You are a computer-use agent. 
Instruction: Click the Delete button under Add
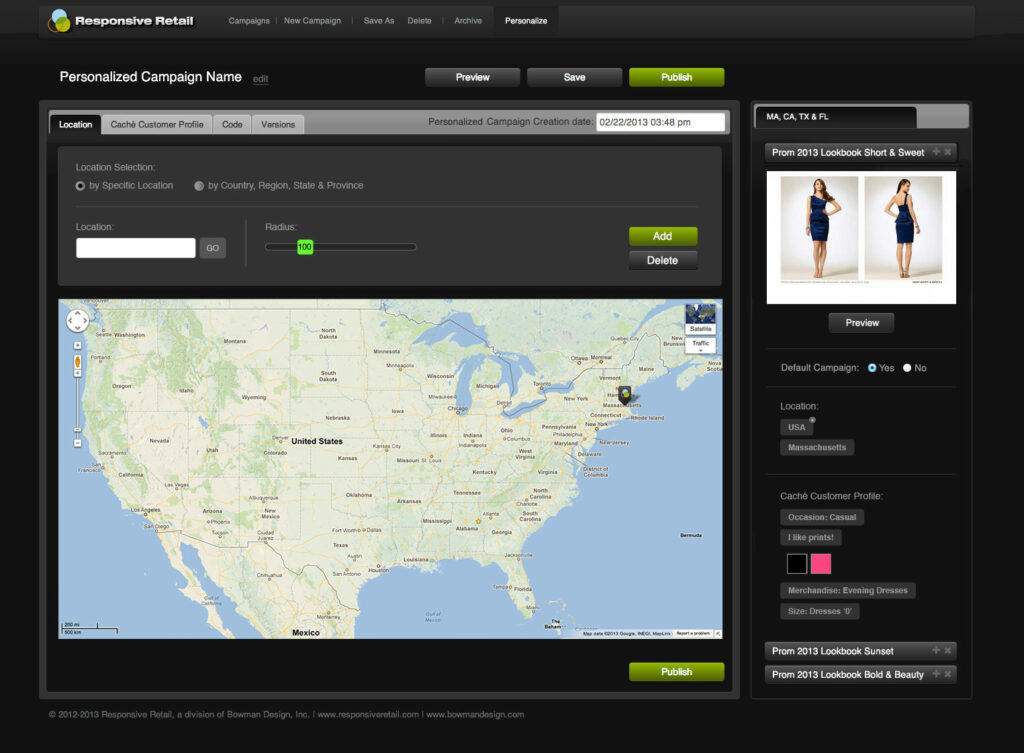[x=663, y=260]
